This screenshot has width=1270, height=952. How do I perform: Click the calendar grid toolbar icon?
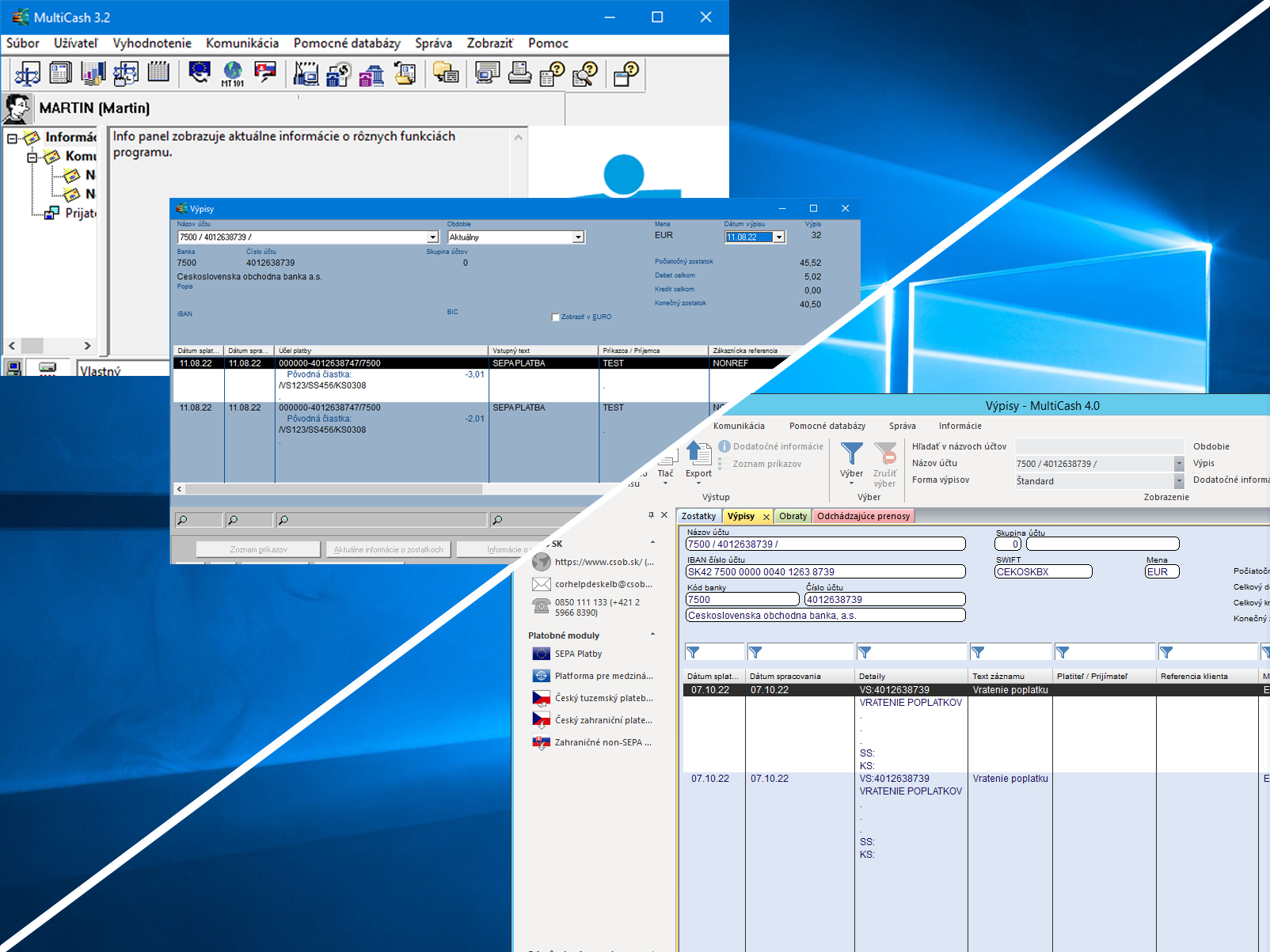click(x=158, y=72)
